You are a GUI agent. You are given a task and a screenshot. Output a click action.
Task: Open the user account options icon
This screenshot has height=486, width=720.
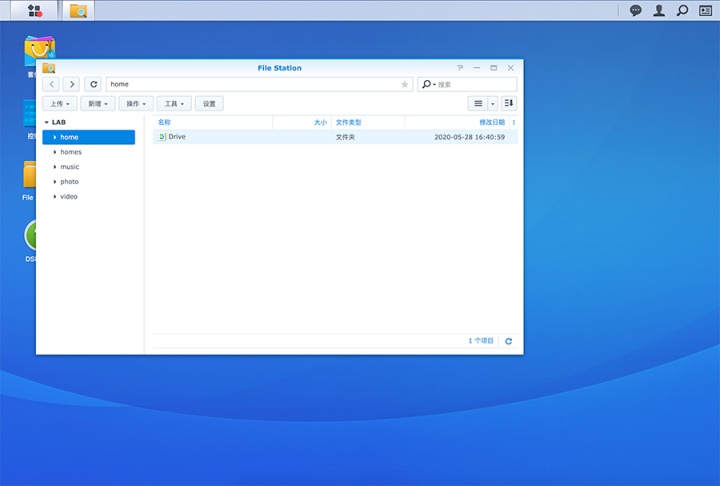point(659,11)
